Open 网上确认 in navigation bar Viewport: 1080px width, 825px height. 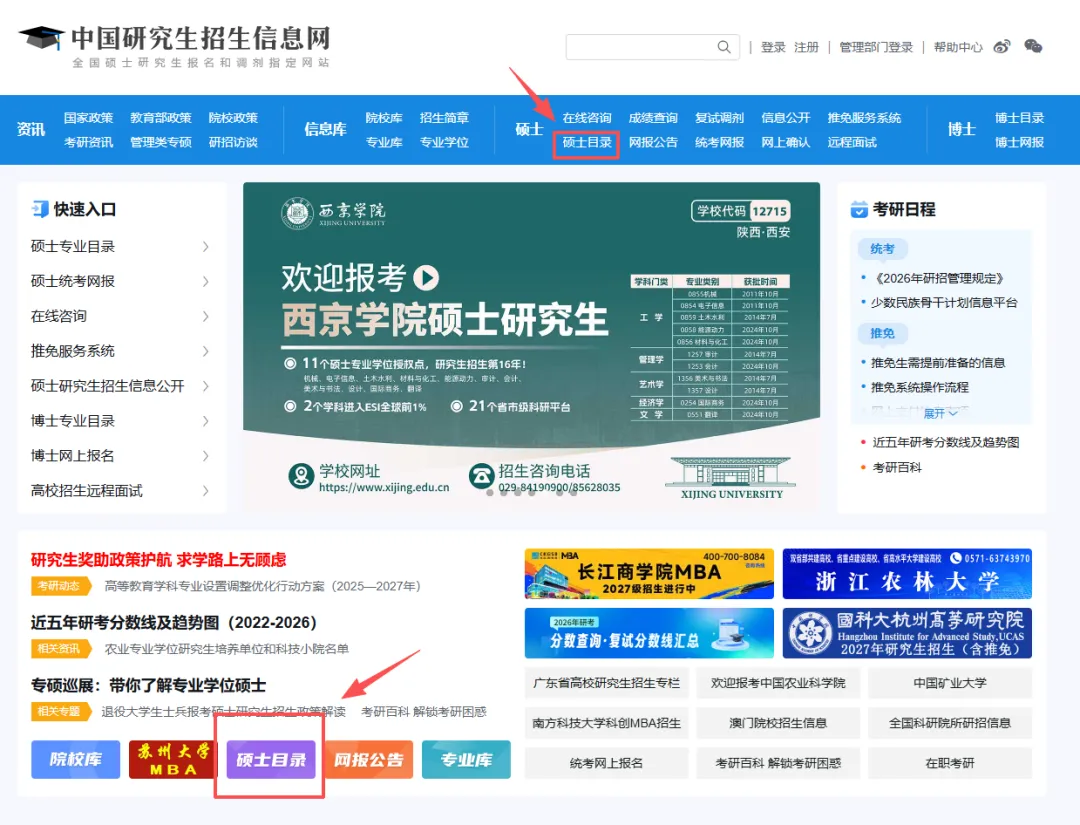tap(785, 142)
